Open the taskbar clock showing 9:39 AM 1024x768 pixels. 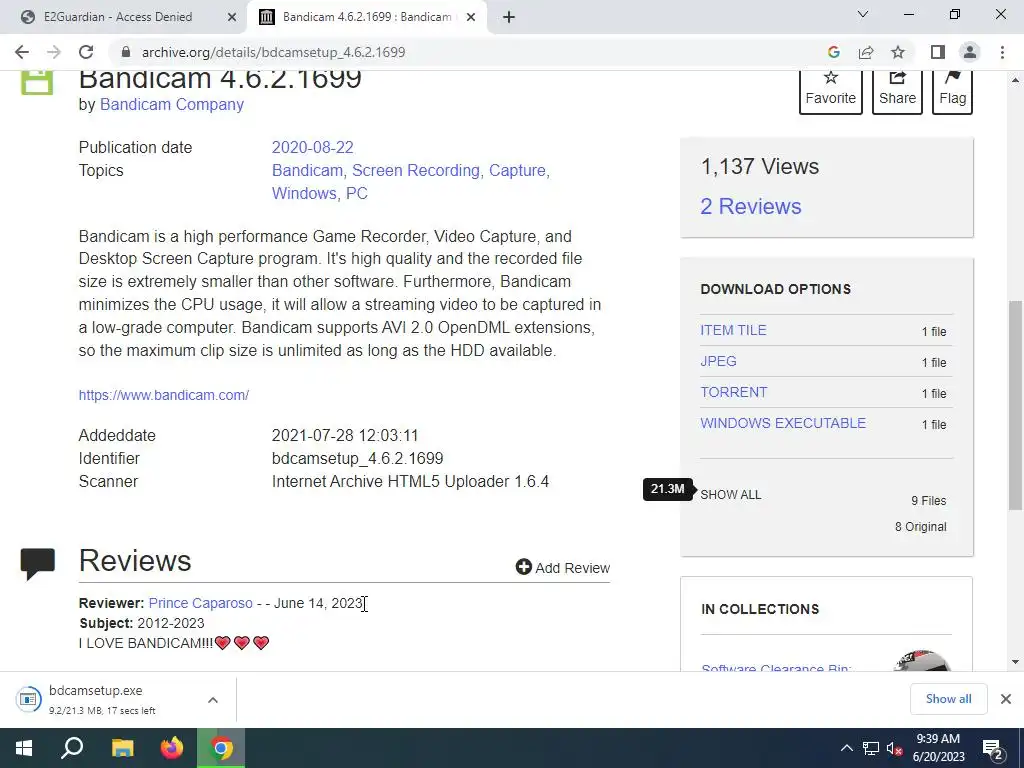[938, 748]
